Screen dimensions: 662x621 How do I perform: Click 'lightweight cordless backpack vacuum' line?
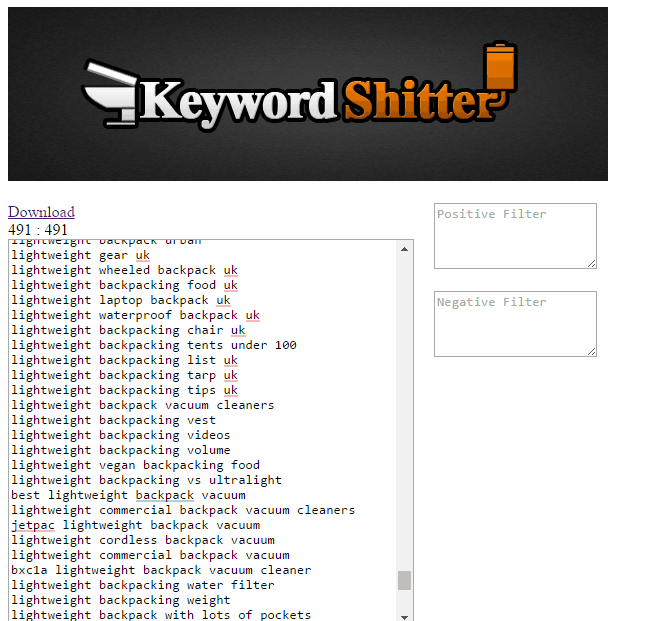143,540
